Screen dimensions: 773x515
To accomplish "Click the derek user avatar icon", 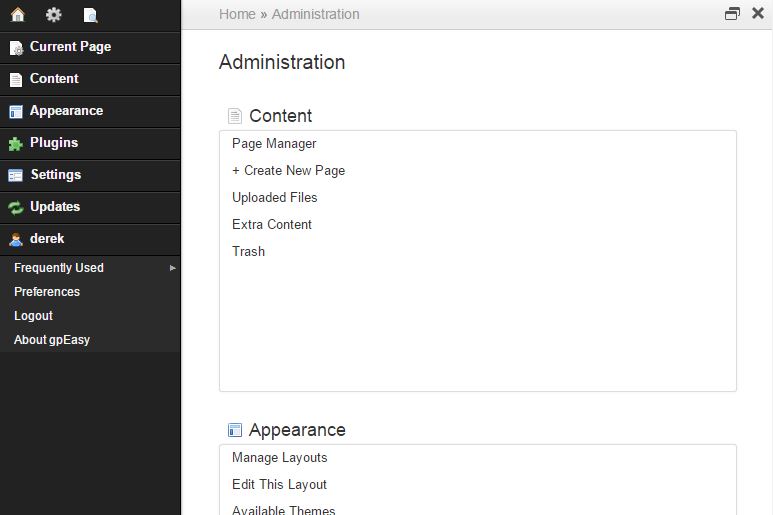I will 16,240.
